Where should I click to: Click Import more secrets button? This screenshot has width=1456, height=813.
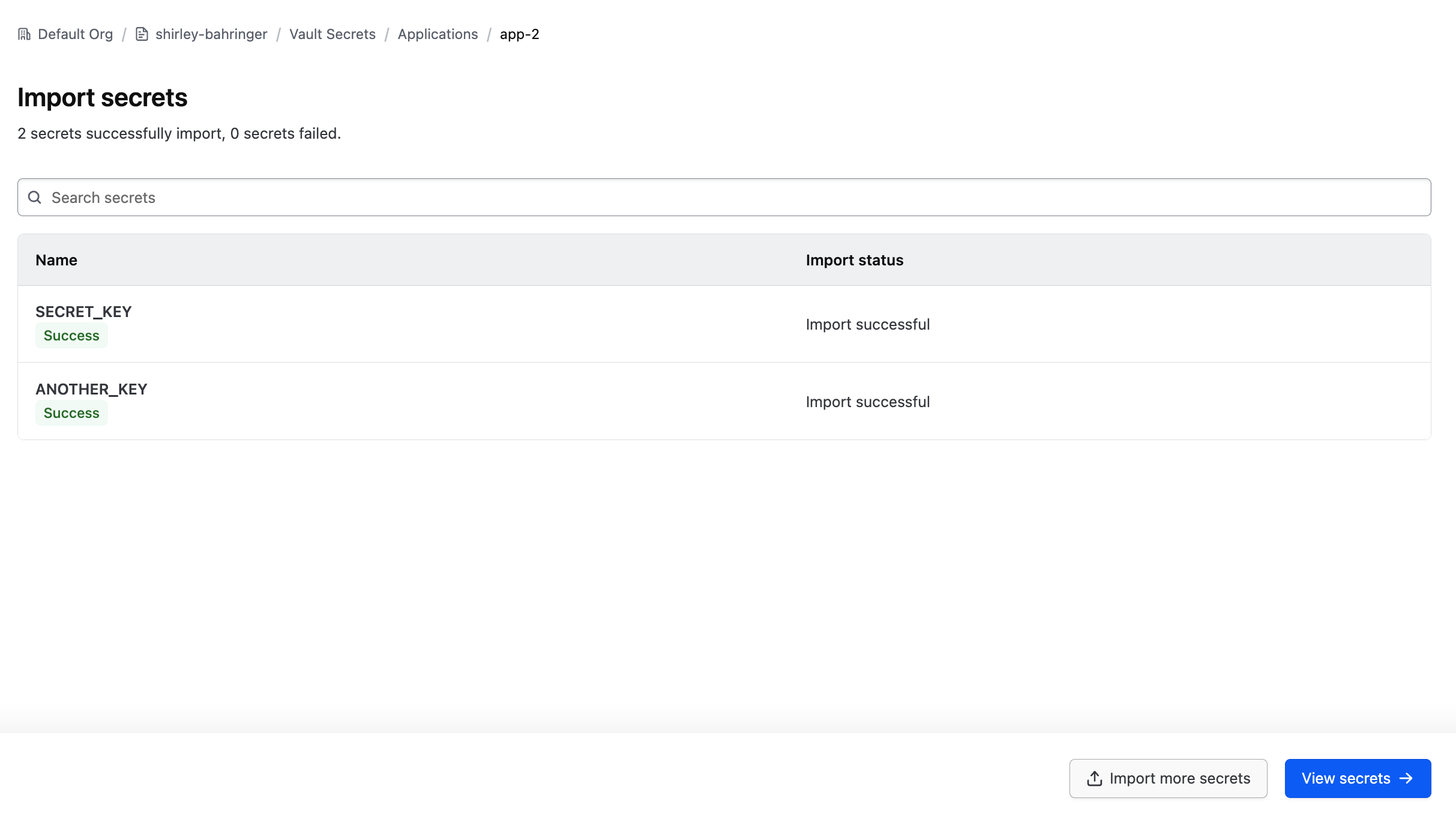(x=1168, y=778)
